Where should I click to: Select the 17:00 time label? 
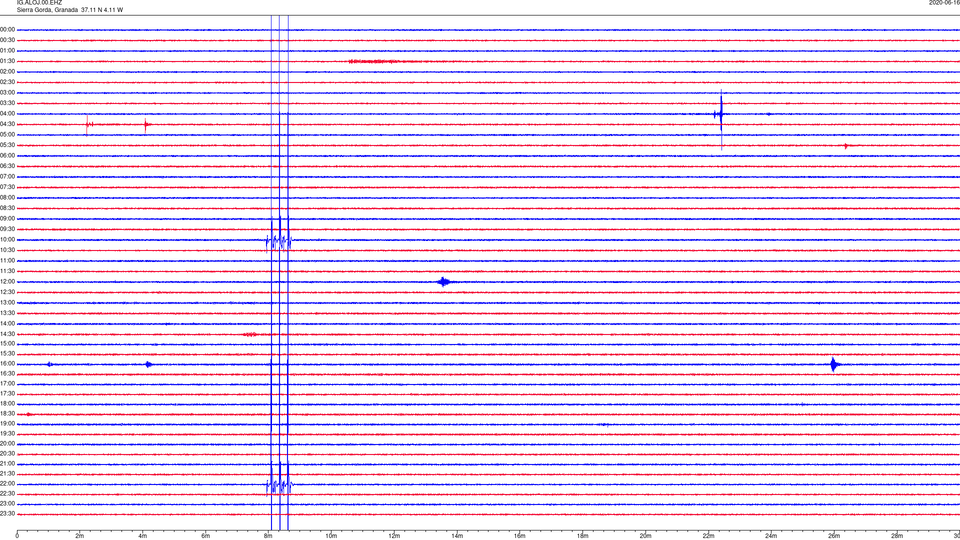(x=8, y=384)
